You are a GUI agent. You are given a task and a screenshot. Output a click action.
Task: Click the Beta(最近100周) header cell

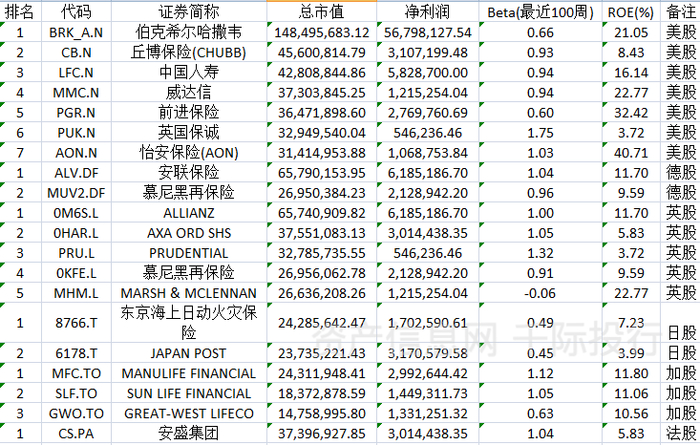540,12
